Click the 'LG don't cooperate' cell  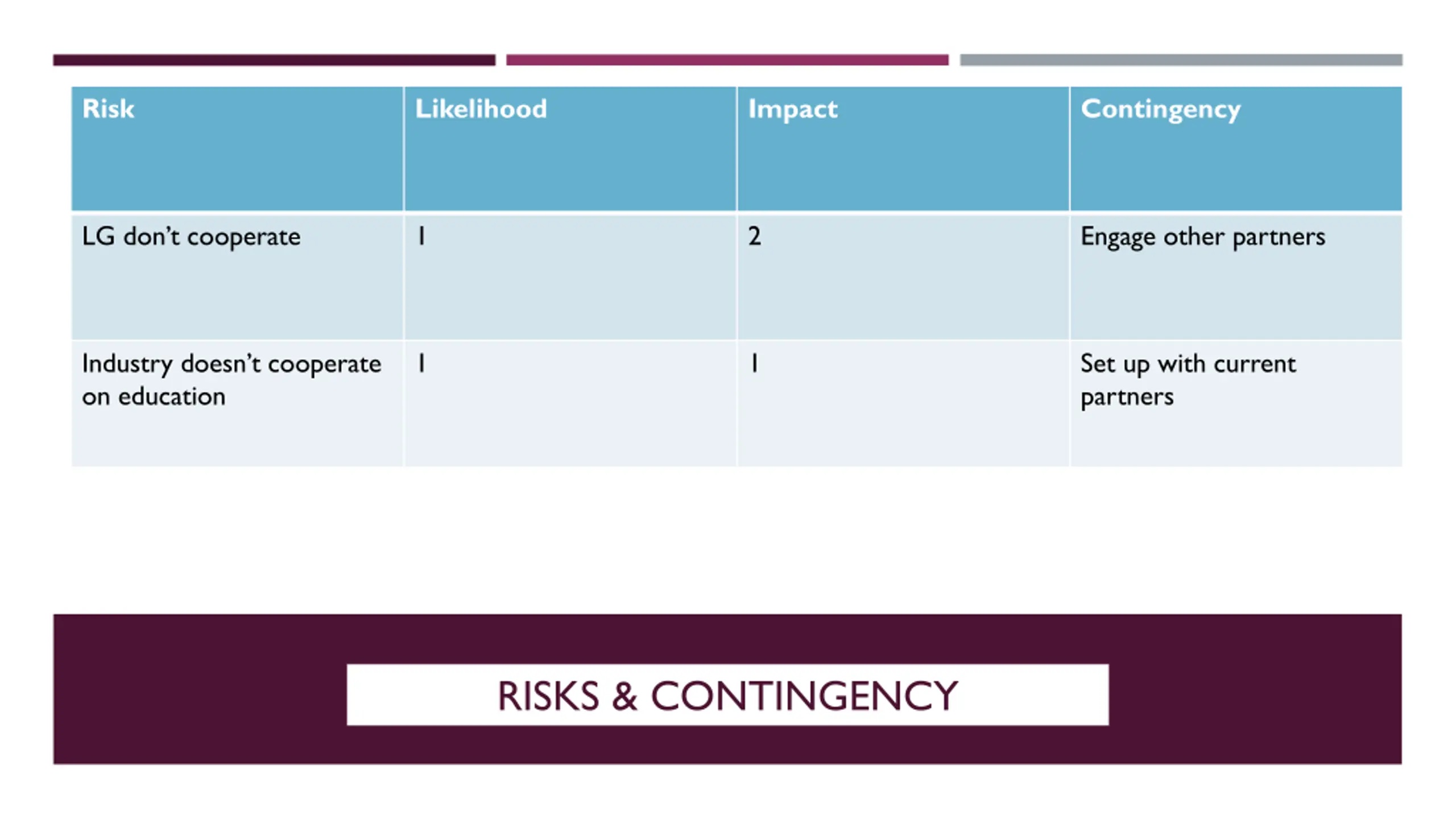(x=237, y=277)
